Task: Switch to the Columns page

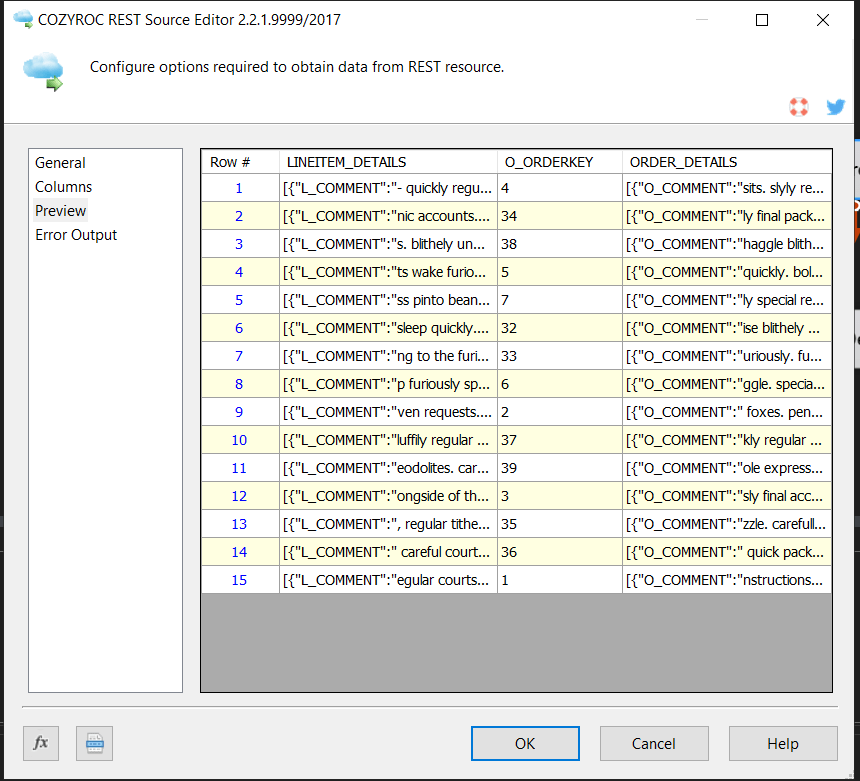Action: click(64, 187)
